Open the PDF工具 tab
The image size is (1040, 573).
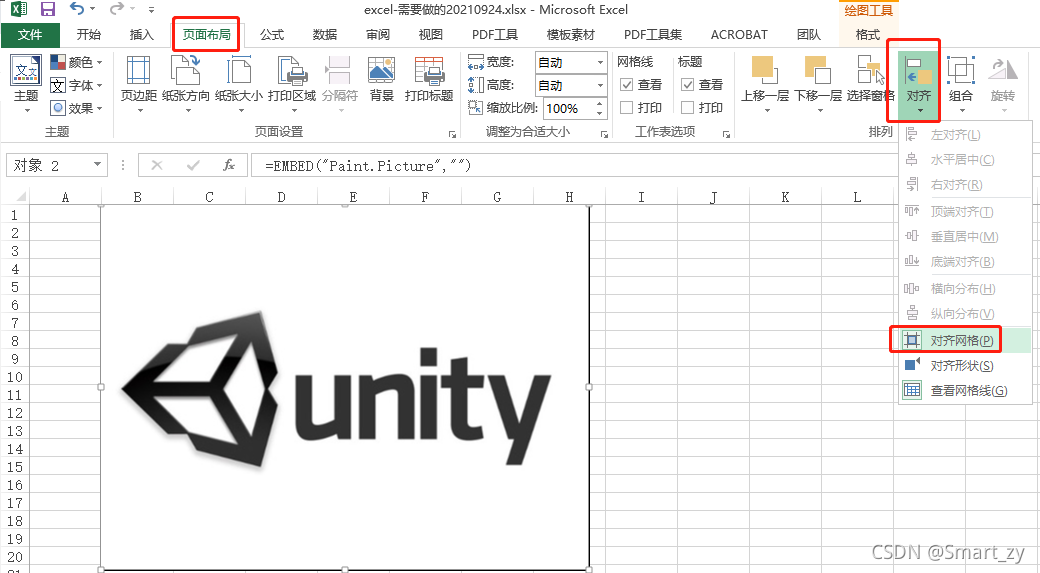494,34
